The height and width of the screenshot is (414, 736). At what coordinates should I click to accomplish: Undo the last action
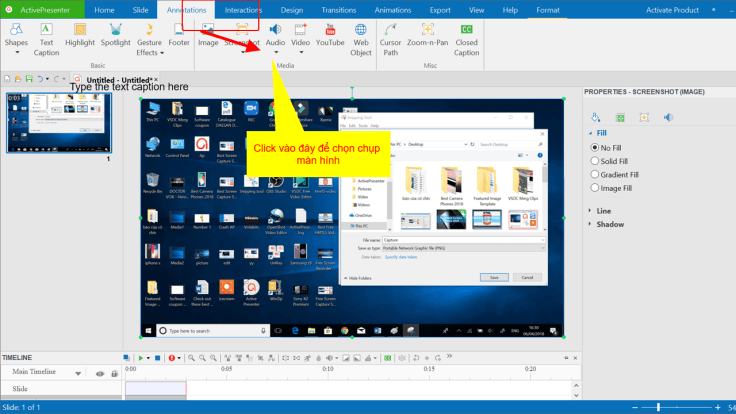(40, 79)
